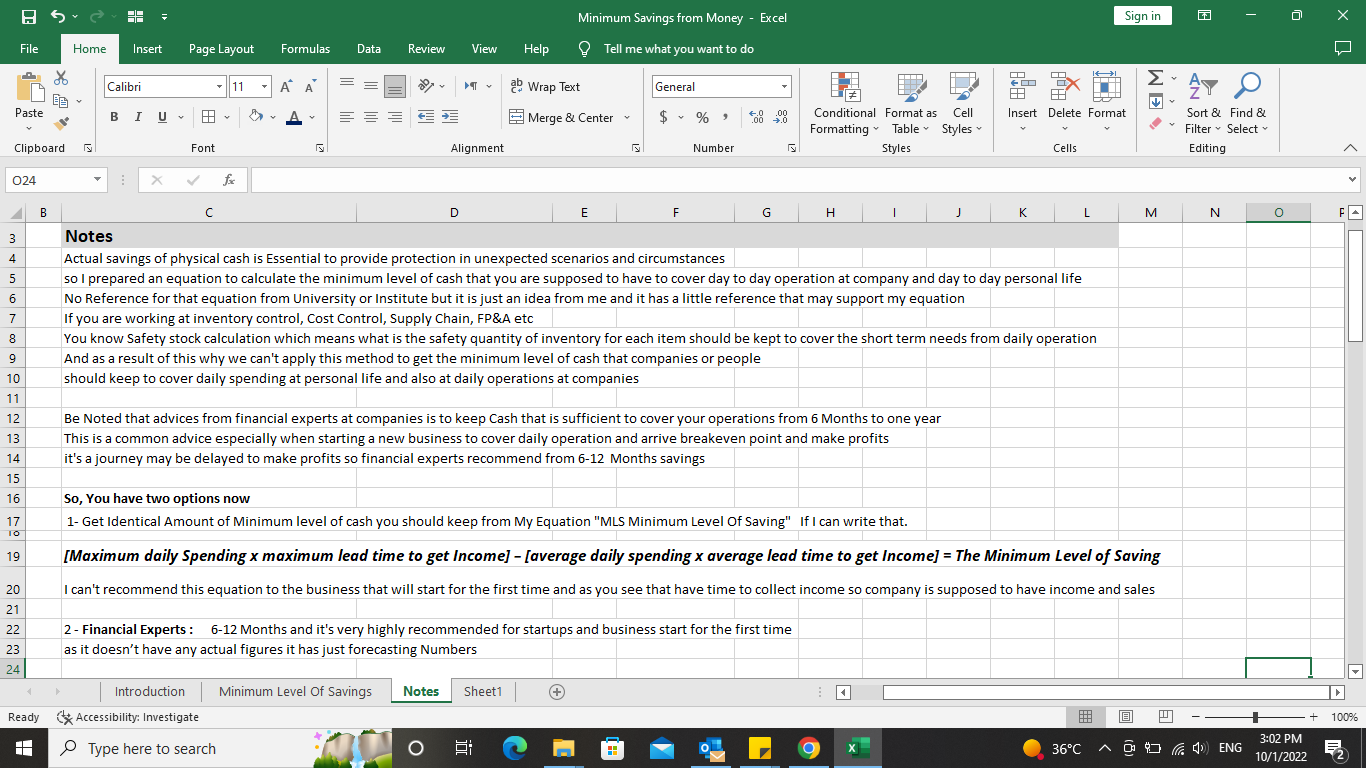The image size is (1366, 768).
Task: Expand the formula bar chevron
Action: pyautogui.click(x=1353, y=180)
